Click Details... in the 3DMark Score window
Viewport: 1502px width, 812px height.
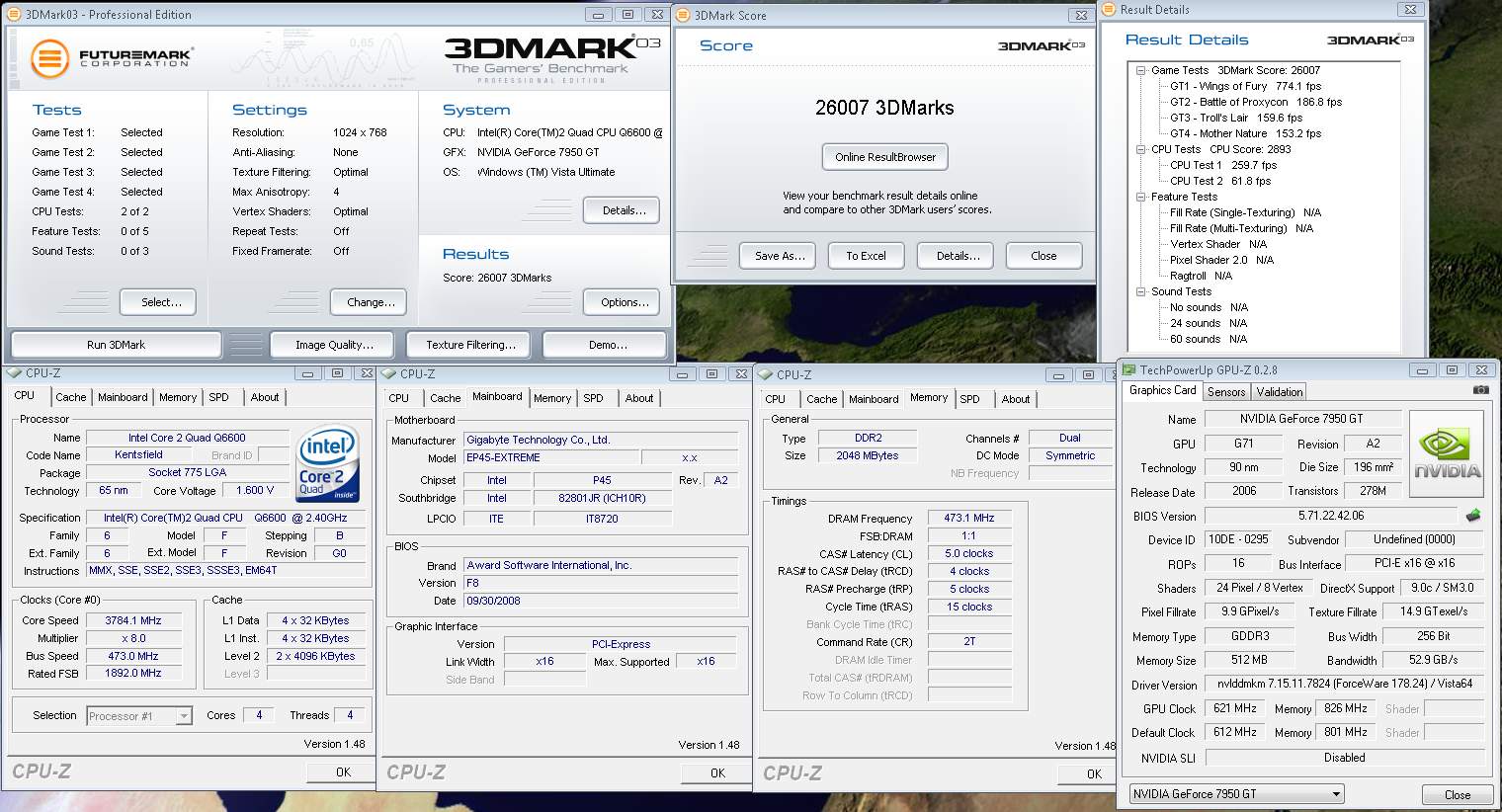pyautogui.click(x=958, y=256)
